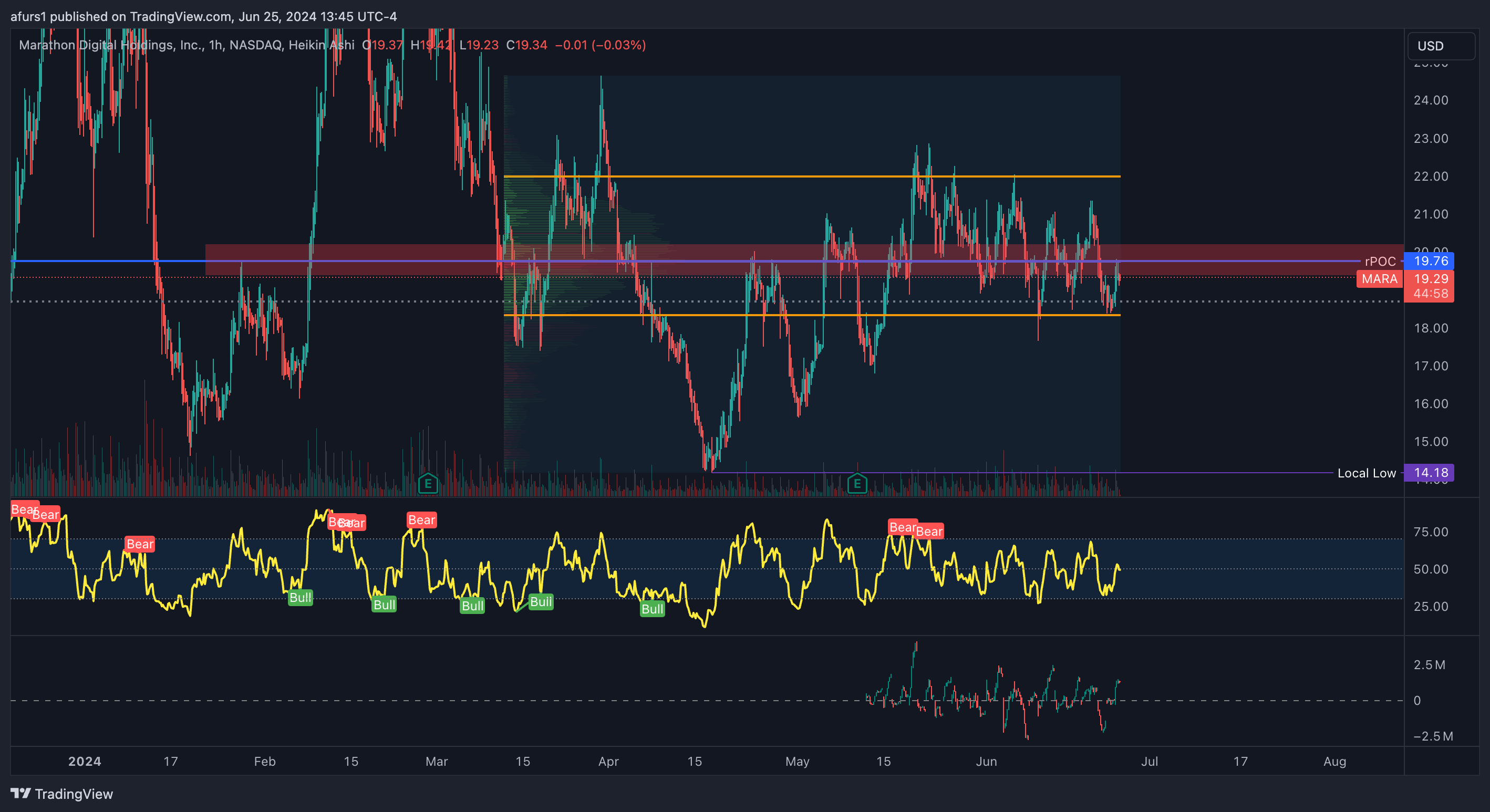Image resolution: width=1490 pixels, height=812 pixels.
Task: Click the Mar date axis label
Action: [x=437, y=761]
